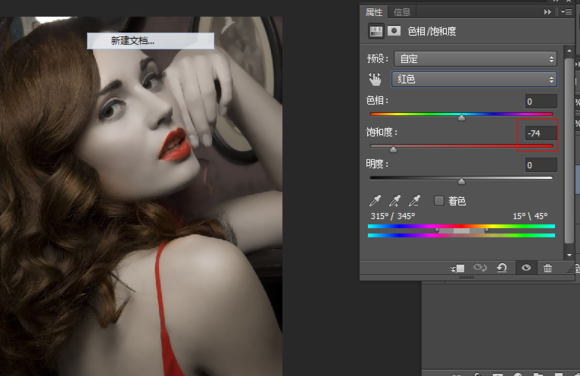The height and width of the screenshot is (376, 580).
Task: Select the add-to-sample eyedropper
Action: (395, 201)
